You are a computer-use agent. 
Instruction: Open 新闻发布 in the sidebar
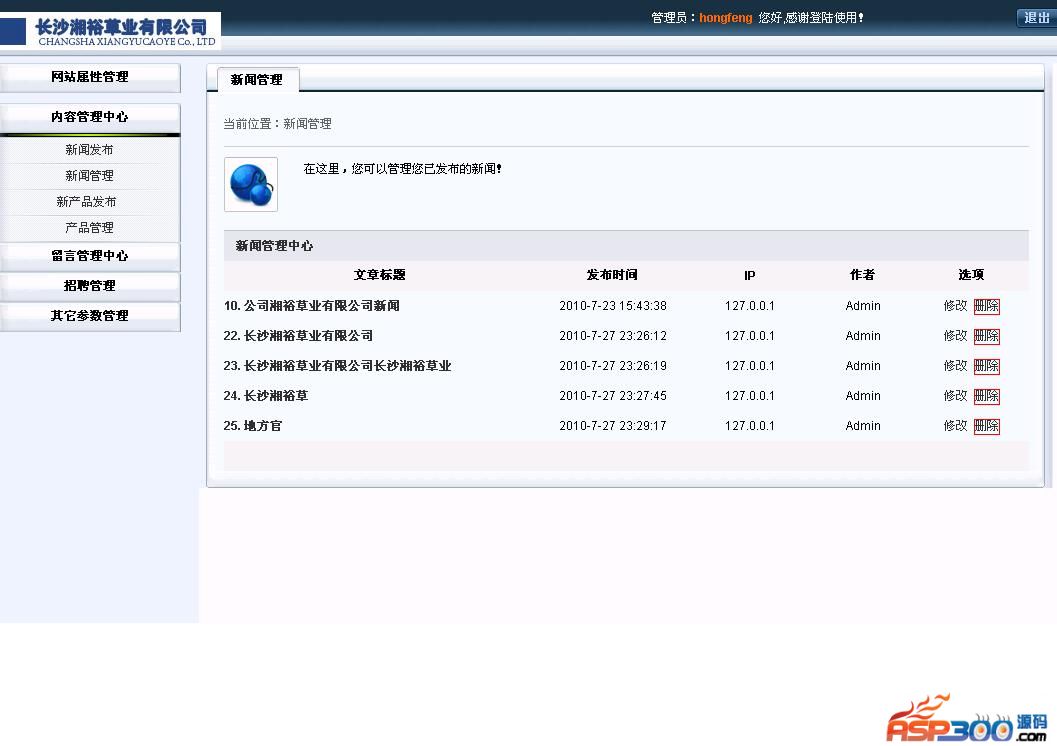click(x=90, y=150)
